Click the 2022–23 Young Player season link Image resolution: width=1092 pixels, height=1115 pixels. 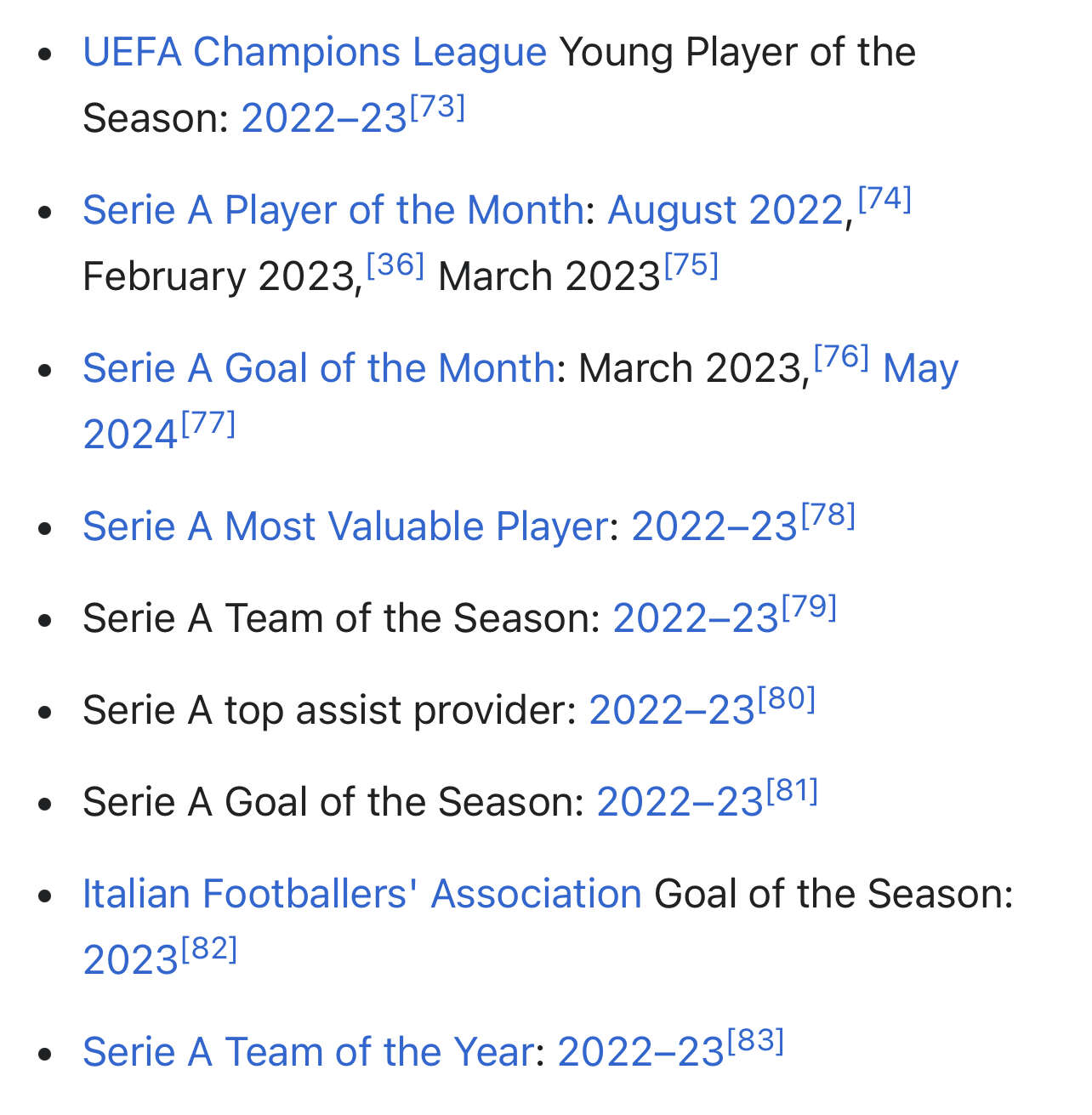[324, 118]
